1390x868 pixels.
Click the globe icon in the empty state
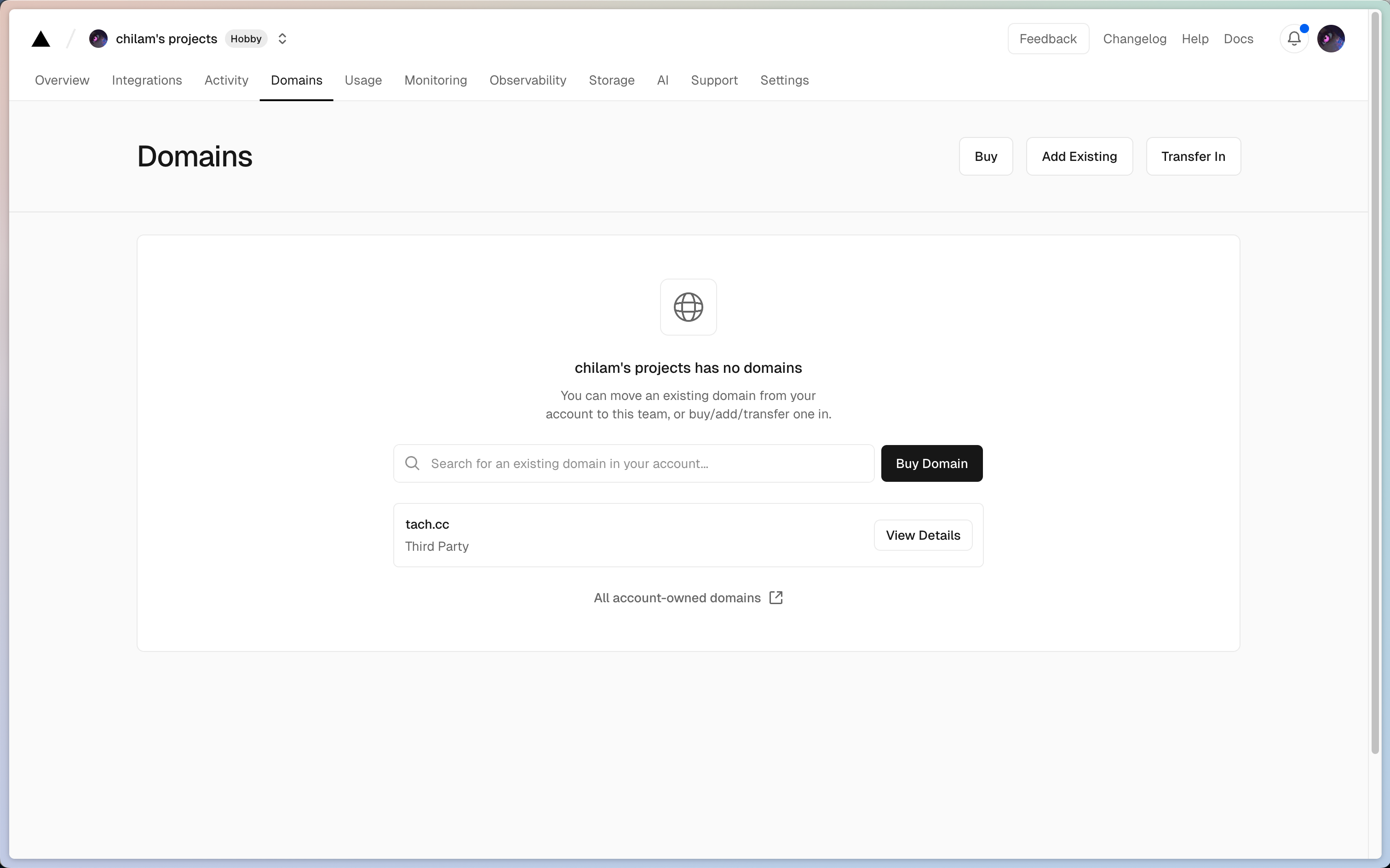[688, 307]
